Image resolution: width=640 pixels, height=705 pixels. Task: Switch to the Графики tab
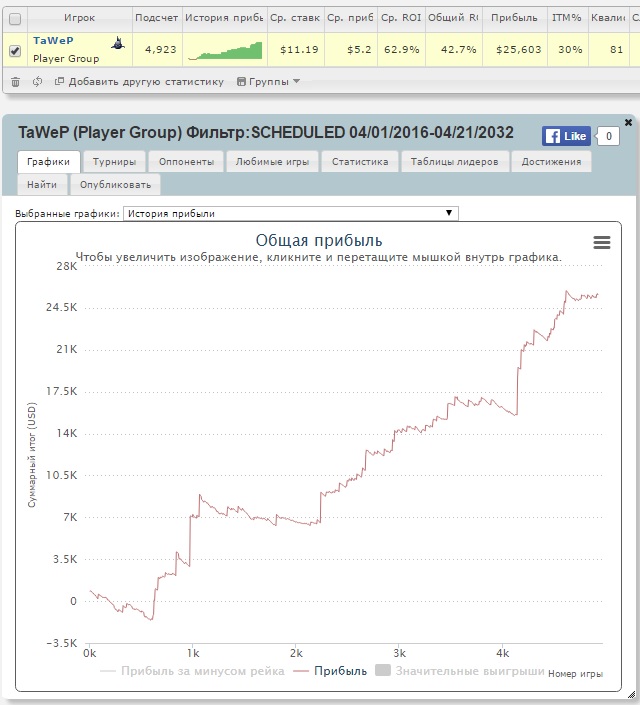49,162
